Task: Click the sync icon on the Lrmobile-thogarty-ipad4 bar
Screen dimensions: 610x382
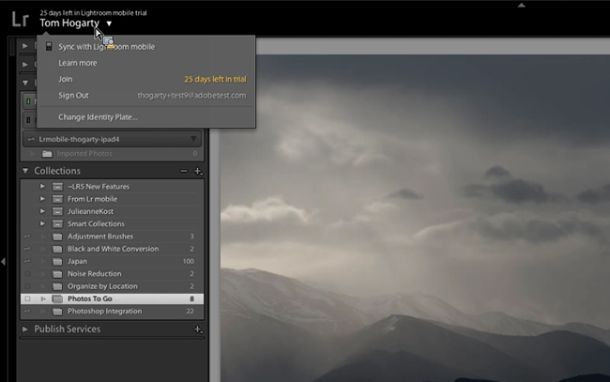Action: (x=31, y=139)
